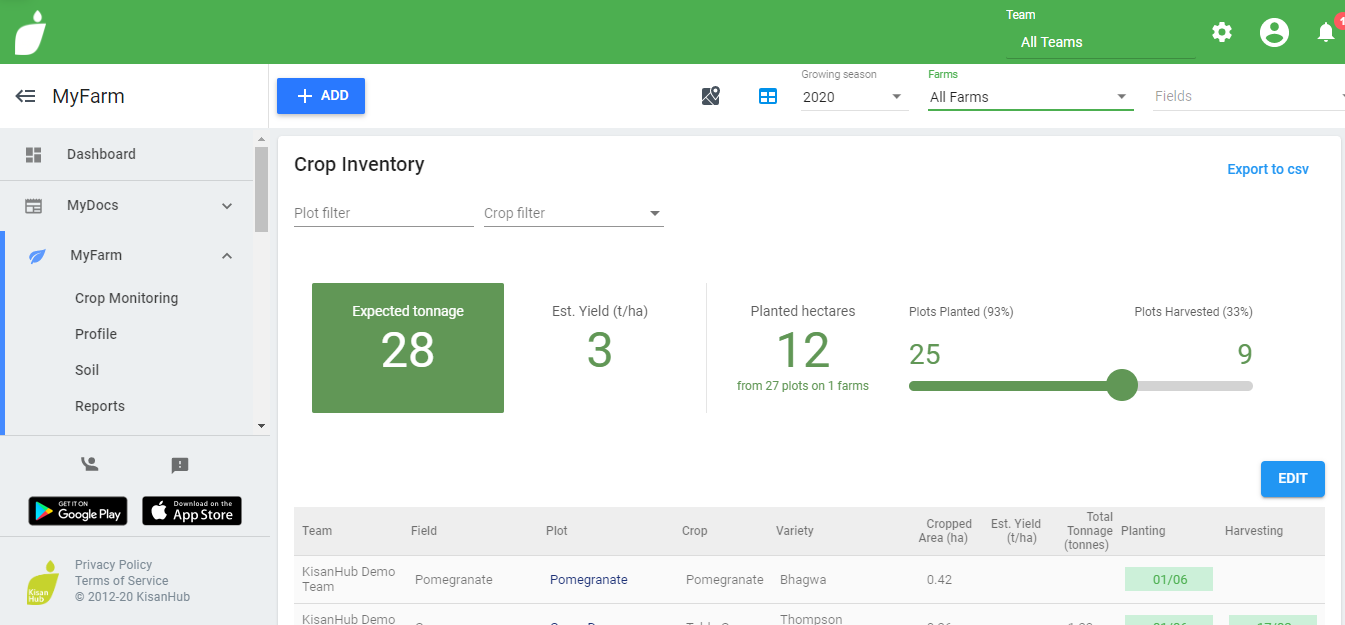Click sidebar scrollbar up arrow
Screen dimensions: 1345x625
click(x=262, y=139)
